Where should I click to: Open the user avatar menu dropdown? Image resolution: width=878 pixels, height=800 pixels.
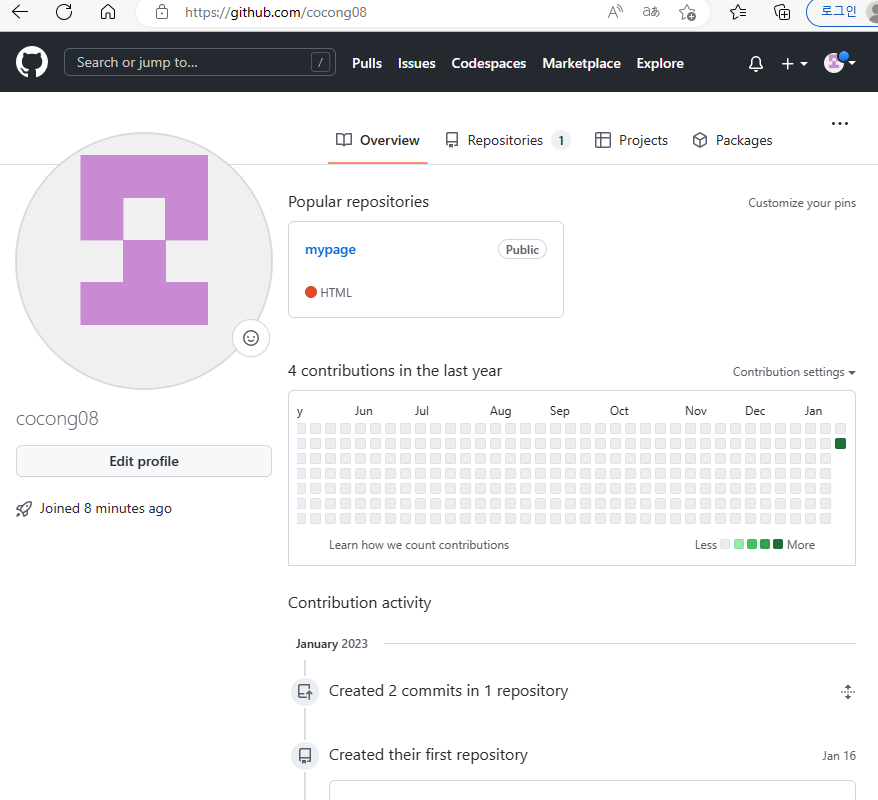839,63
